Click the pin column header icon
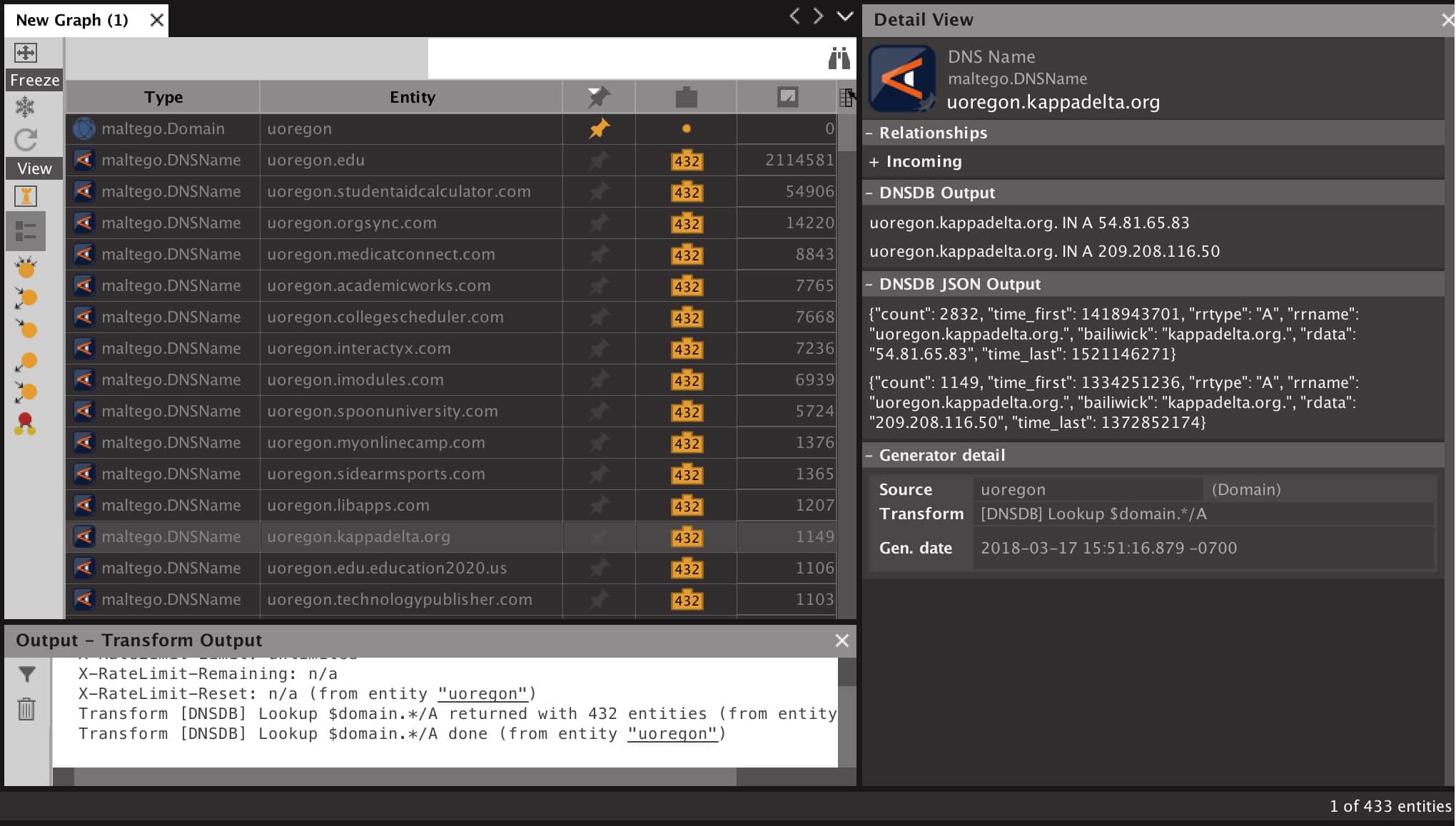Image resolution: width=1456 pixels, height=826 pixels. coord(599,97)
